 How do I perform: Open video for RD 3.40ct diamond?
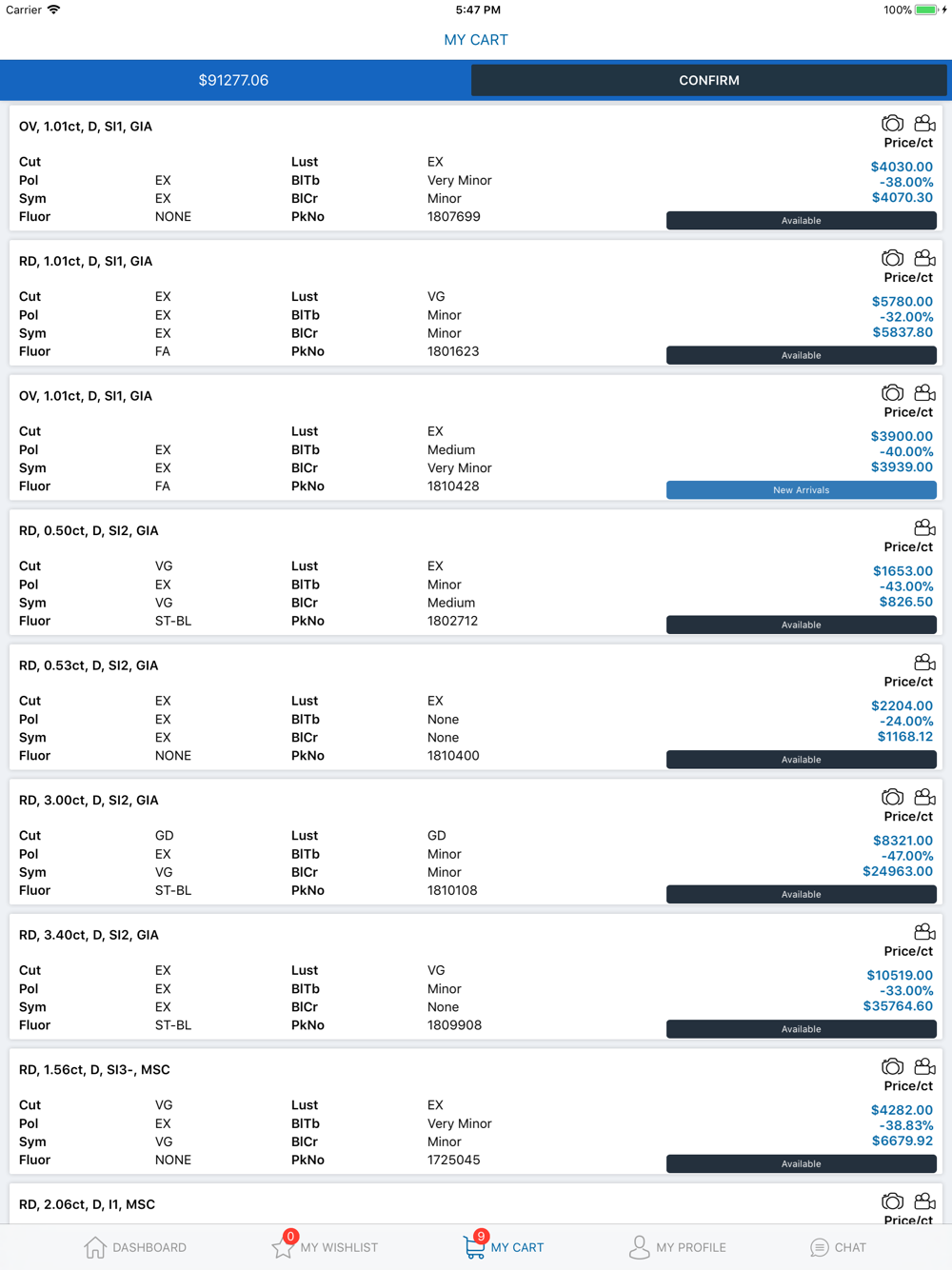(924, 932)
